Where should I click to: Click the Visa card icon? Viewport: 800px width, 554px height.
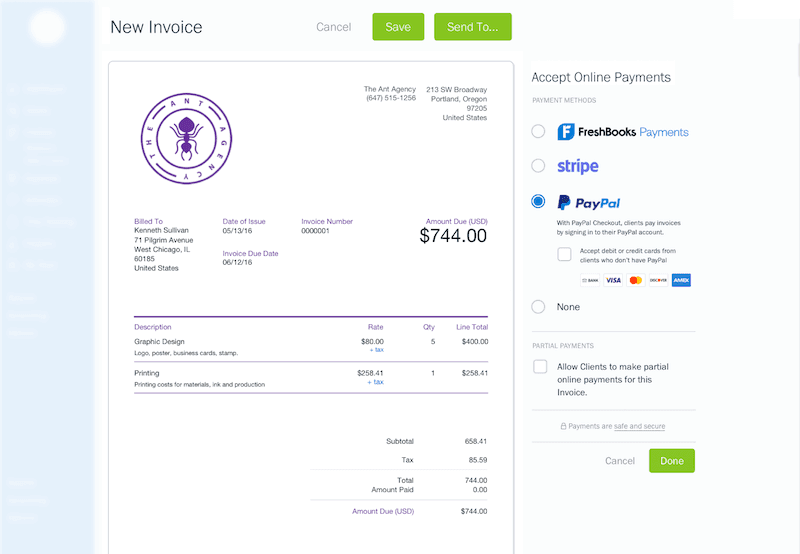[x=613, y=280]
